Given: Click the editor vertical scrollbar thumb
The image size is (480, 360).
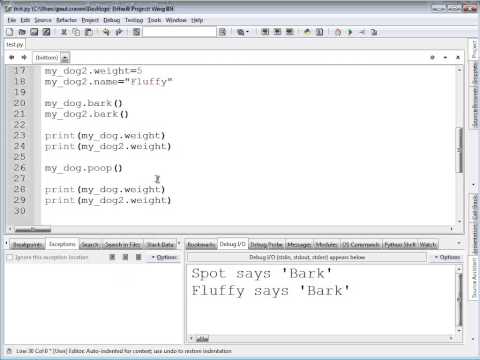Looking at the screenshot, I should coord(459,150).
